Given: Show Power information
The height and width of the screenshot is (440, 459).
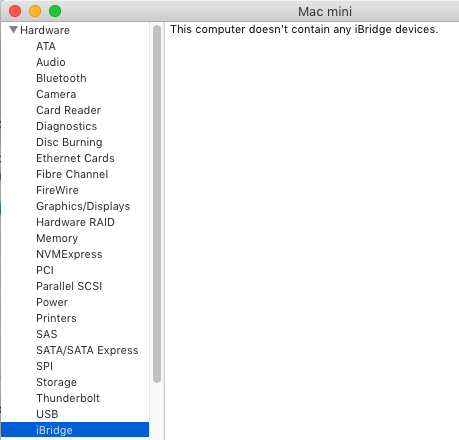Looking at the screenshot, I should point(52,302).
